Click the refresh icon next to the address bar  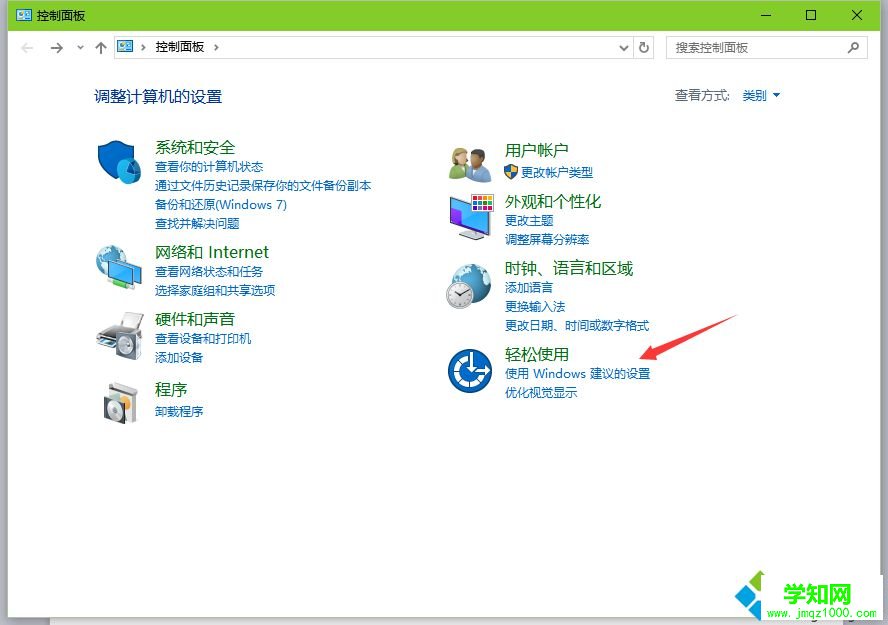click(641, 47)
